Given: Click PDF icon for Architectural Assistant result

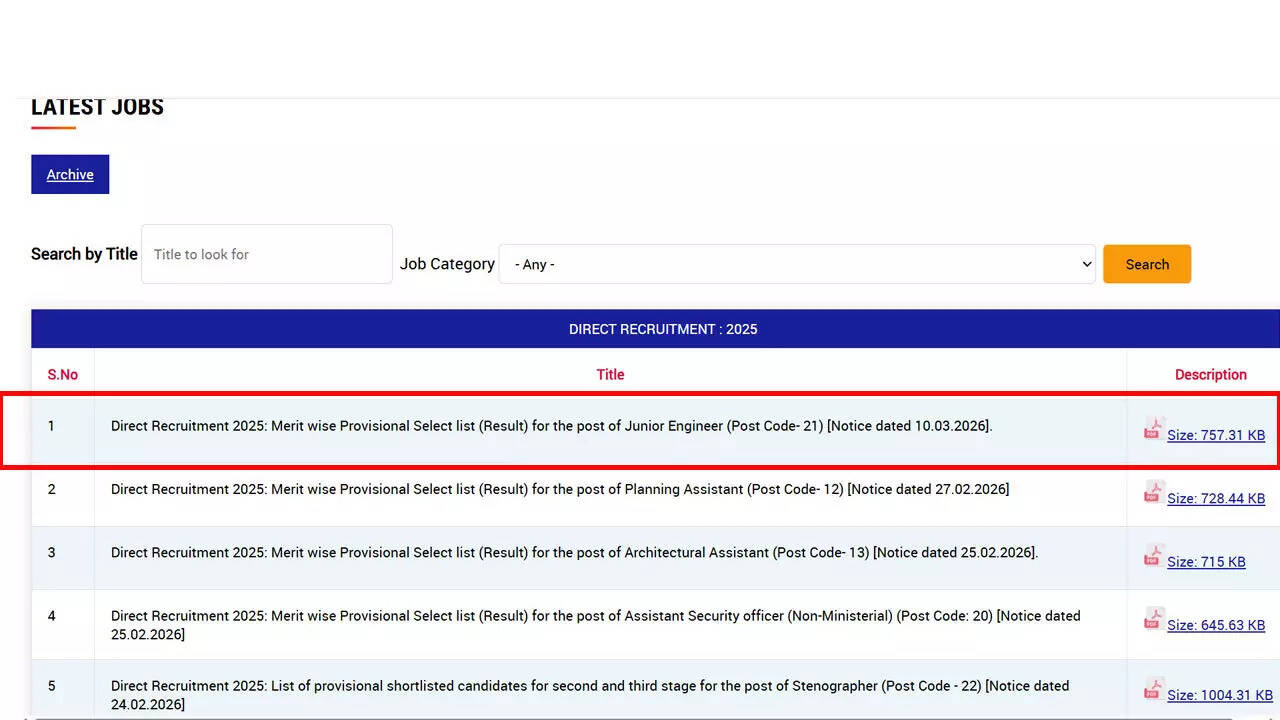Looking at the screenshot, I should click(x=1154, y=556).
